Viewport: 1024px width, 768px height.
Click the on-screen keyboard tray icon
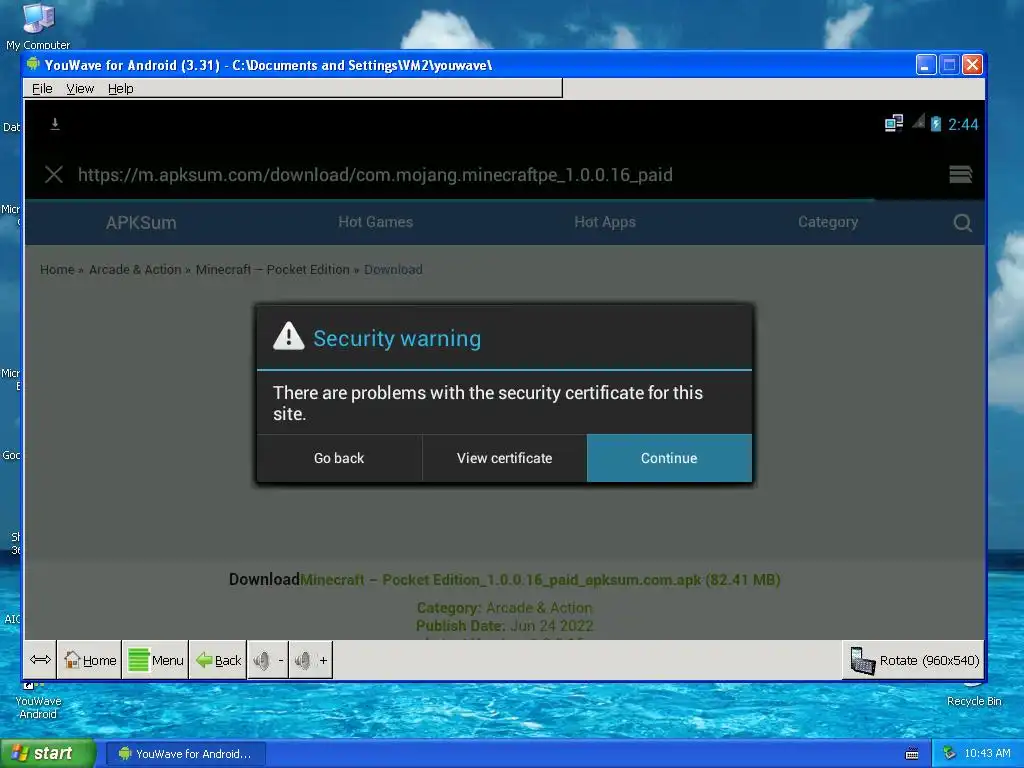tap(912, 754)
